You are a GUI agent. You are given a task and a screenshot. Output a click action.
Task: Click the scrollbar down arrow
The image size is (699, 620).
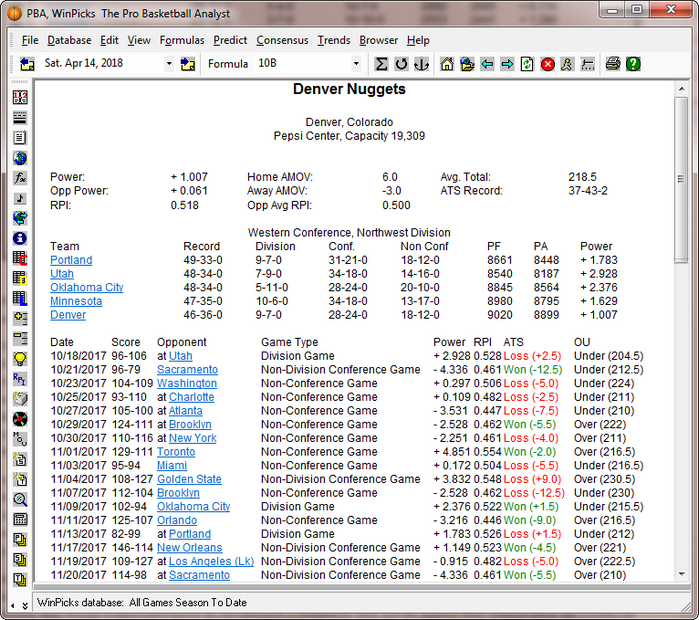[x=681, y=574]
